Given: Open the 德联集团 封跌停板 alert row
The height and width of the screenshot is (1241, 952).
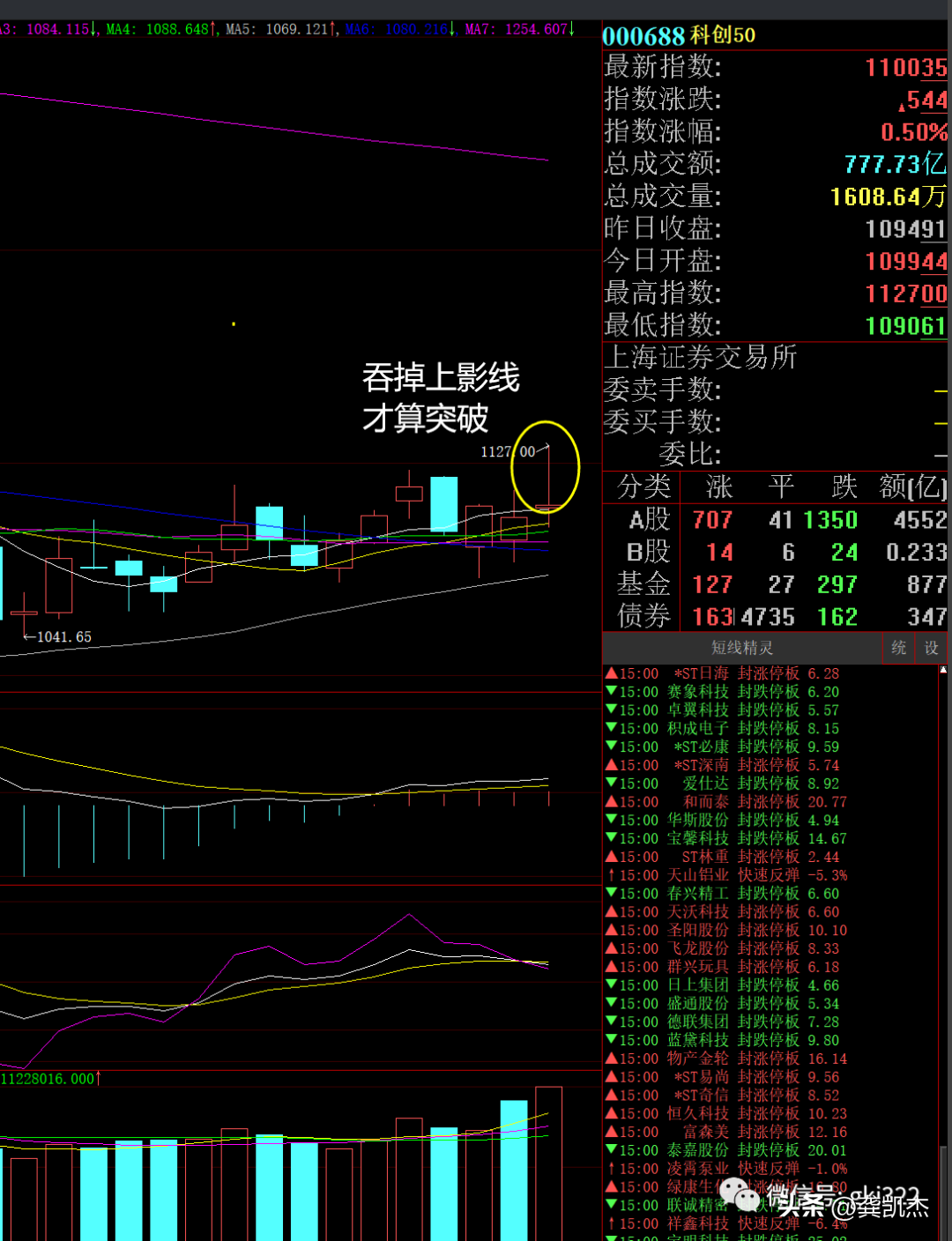Looking at the screenshot, I should (x=722, y=1022).
